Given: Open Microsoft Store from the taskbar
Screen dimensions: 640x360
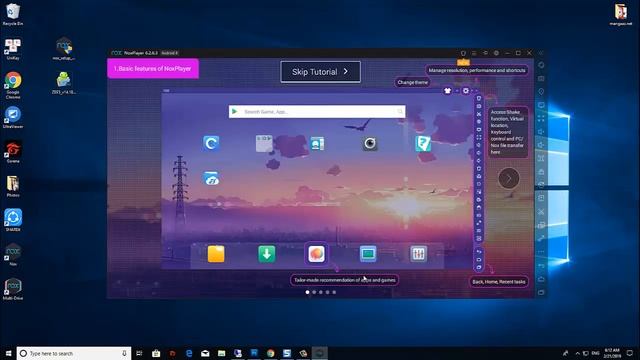Looking at the screenshot, I should tap(156, 353).
